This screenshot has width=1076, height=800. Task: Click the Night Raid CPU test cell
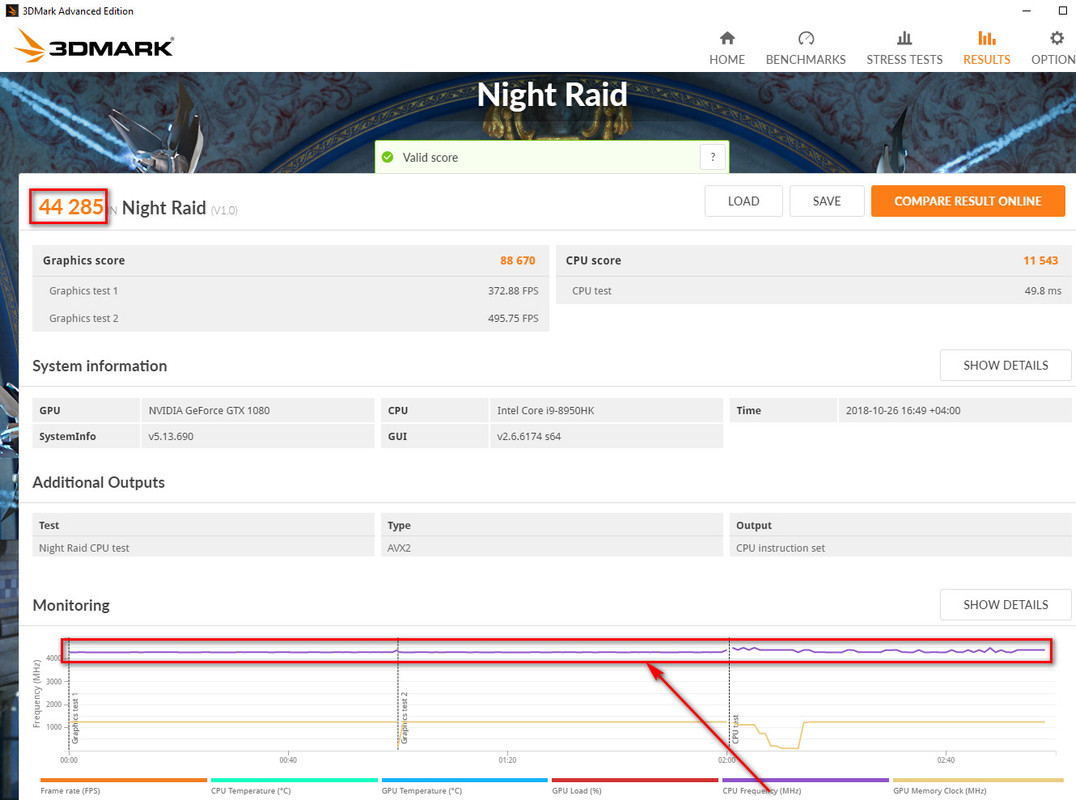point(203,548)
